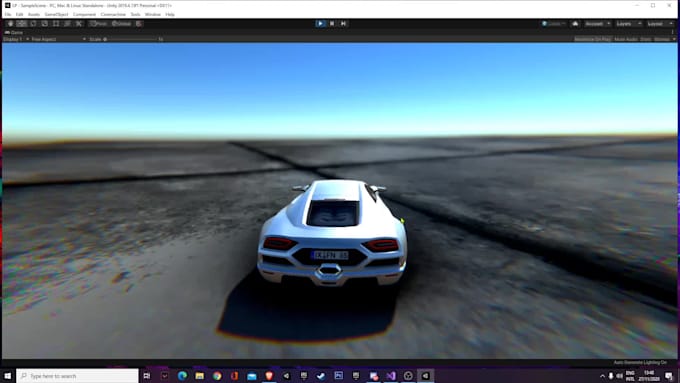Launch Microsoft Edge from taskbar

(182, 376)
